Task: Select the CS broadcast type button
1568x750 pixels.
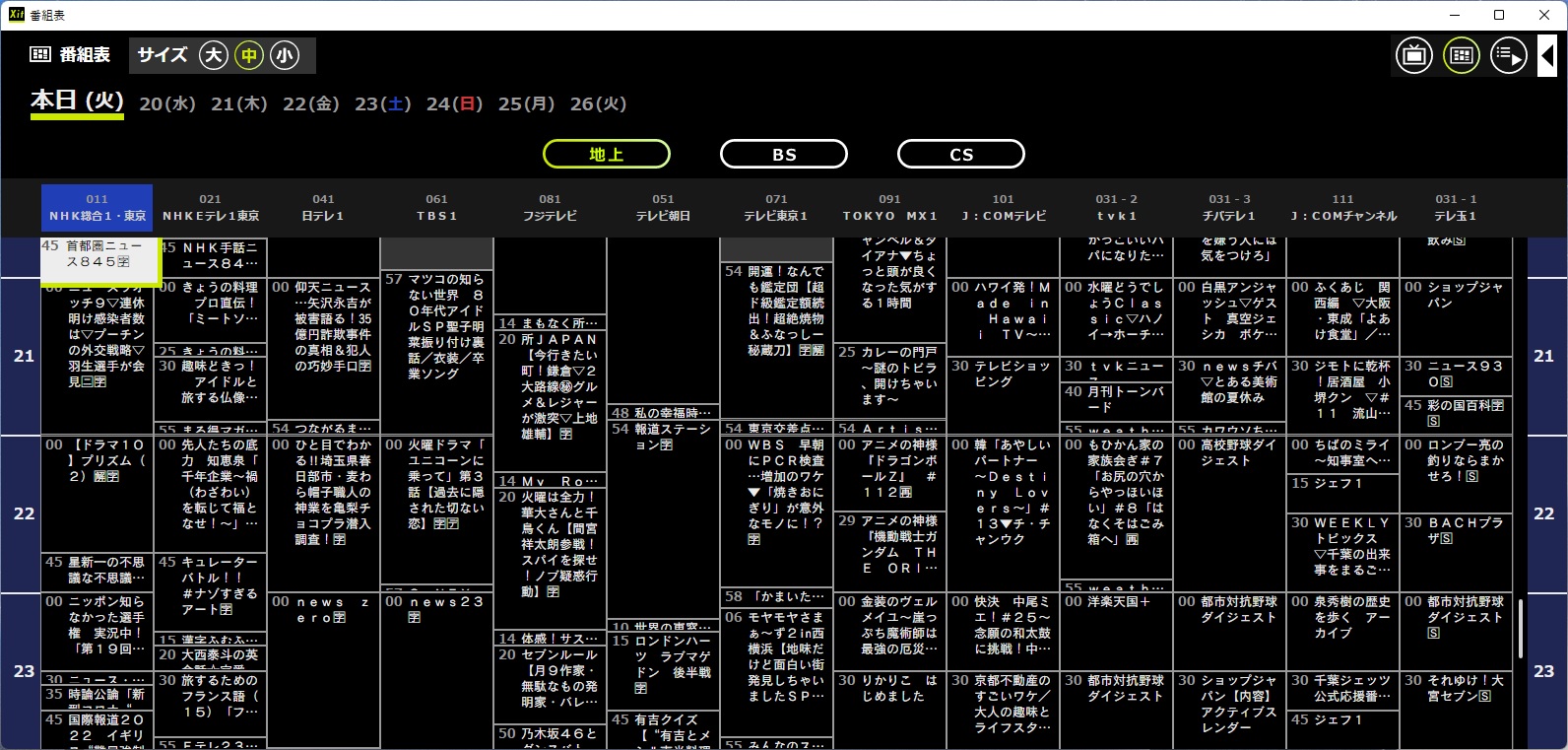Action: tap(961, 154)
